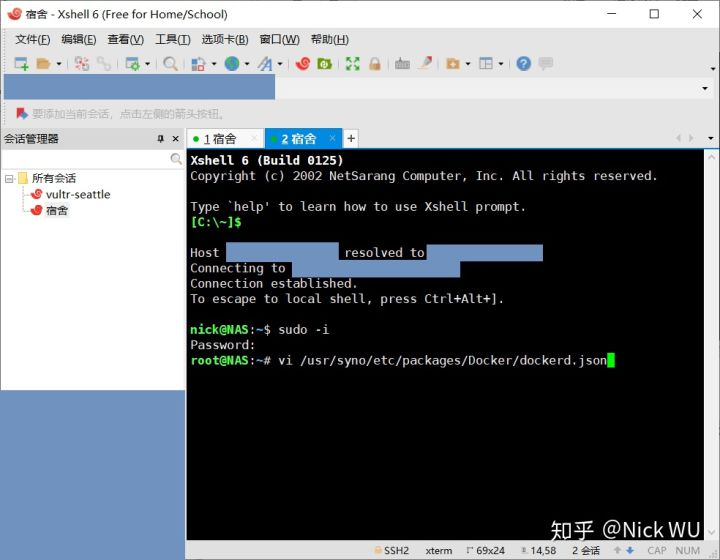Open the dropdown beside folder-plus icon
Screen dimensions: 720x560
point(468,64)
